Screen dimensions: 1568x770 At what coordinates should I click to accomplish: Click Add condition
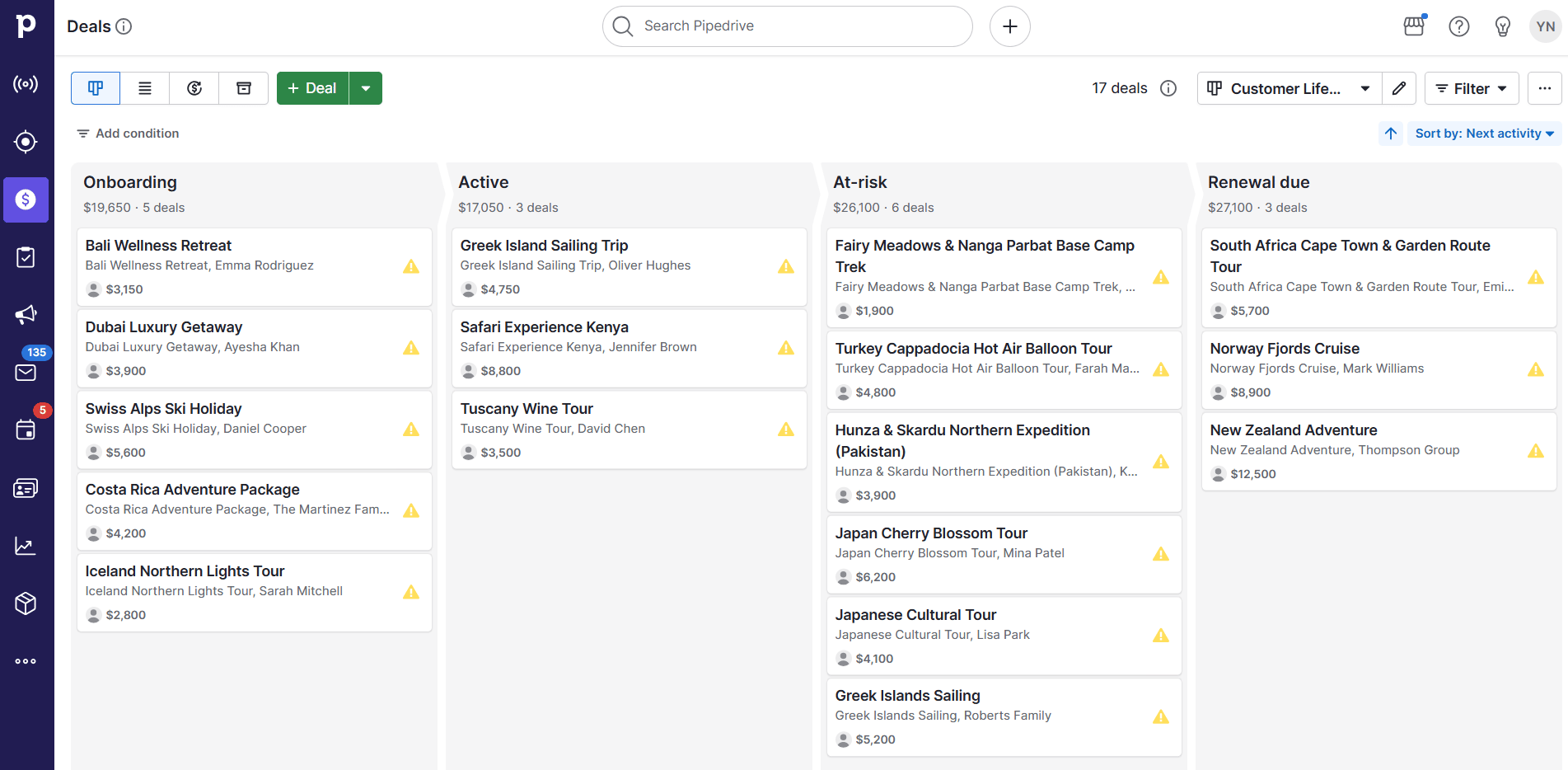pos(128,134)
